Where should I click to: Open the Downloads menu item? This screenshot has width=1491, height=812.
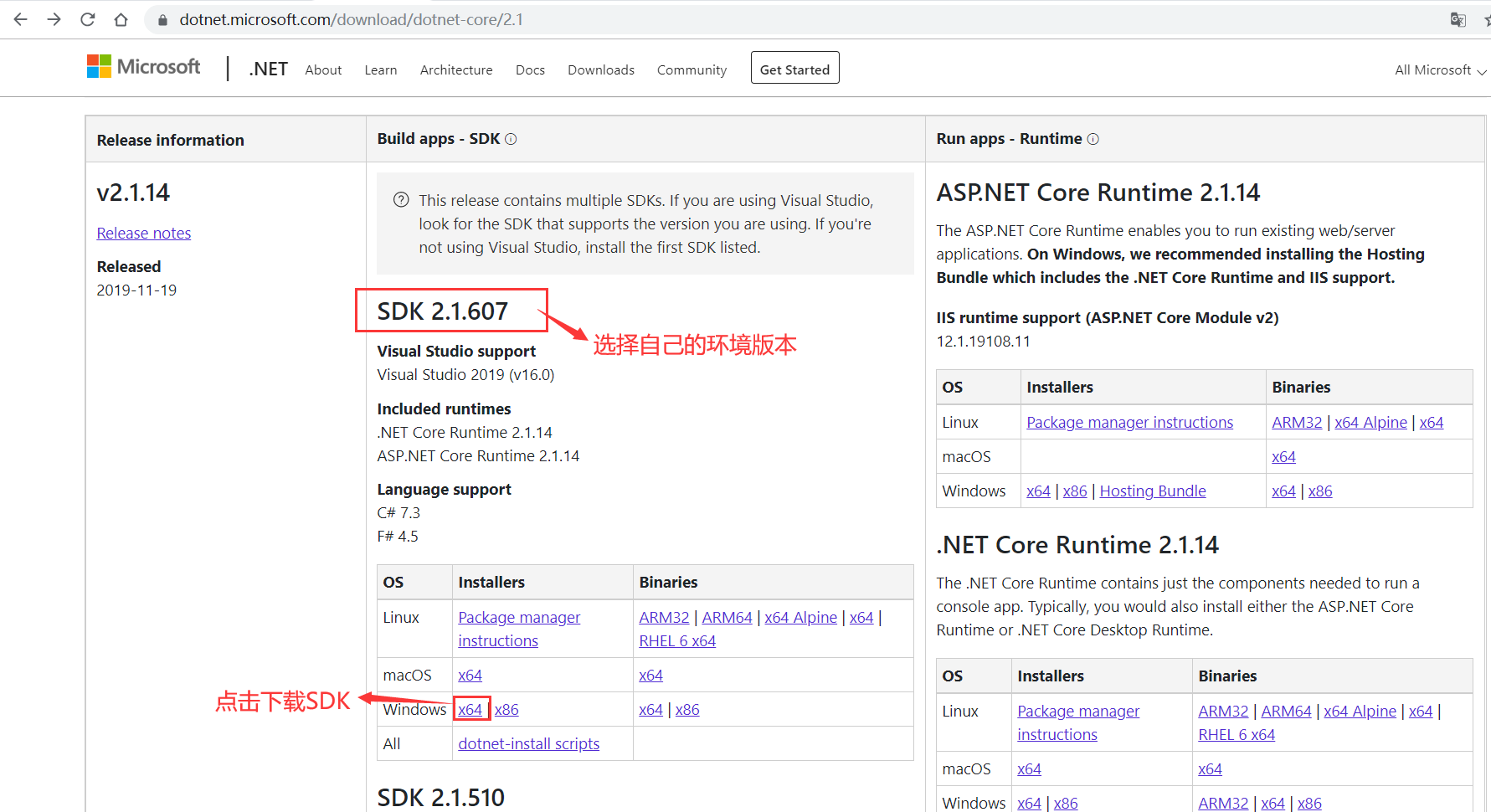pos(600,70)
